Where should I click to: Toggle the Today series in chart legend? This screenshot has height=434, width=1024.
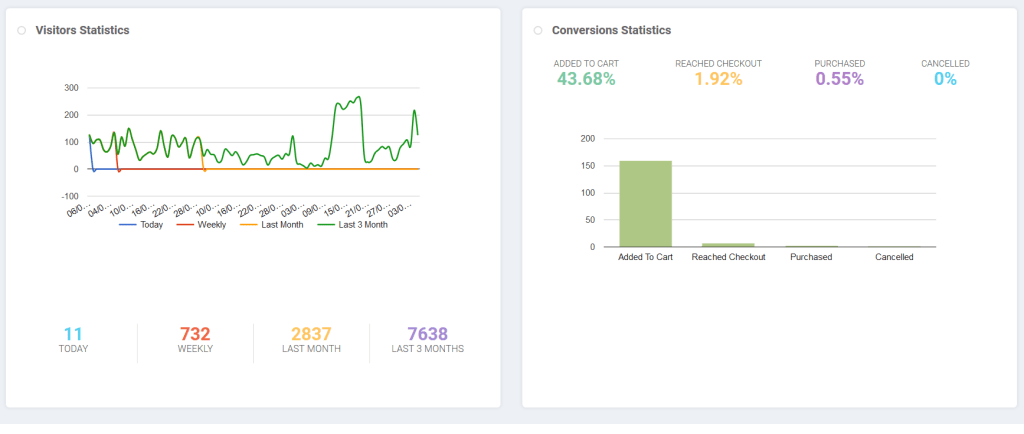141,225
